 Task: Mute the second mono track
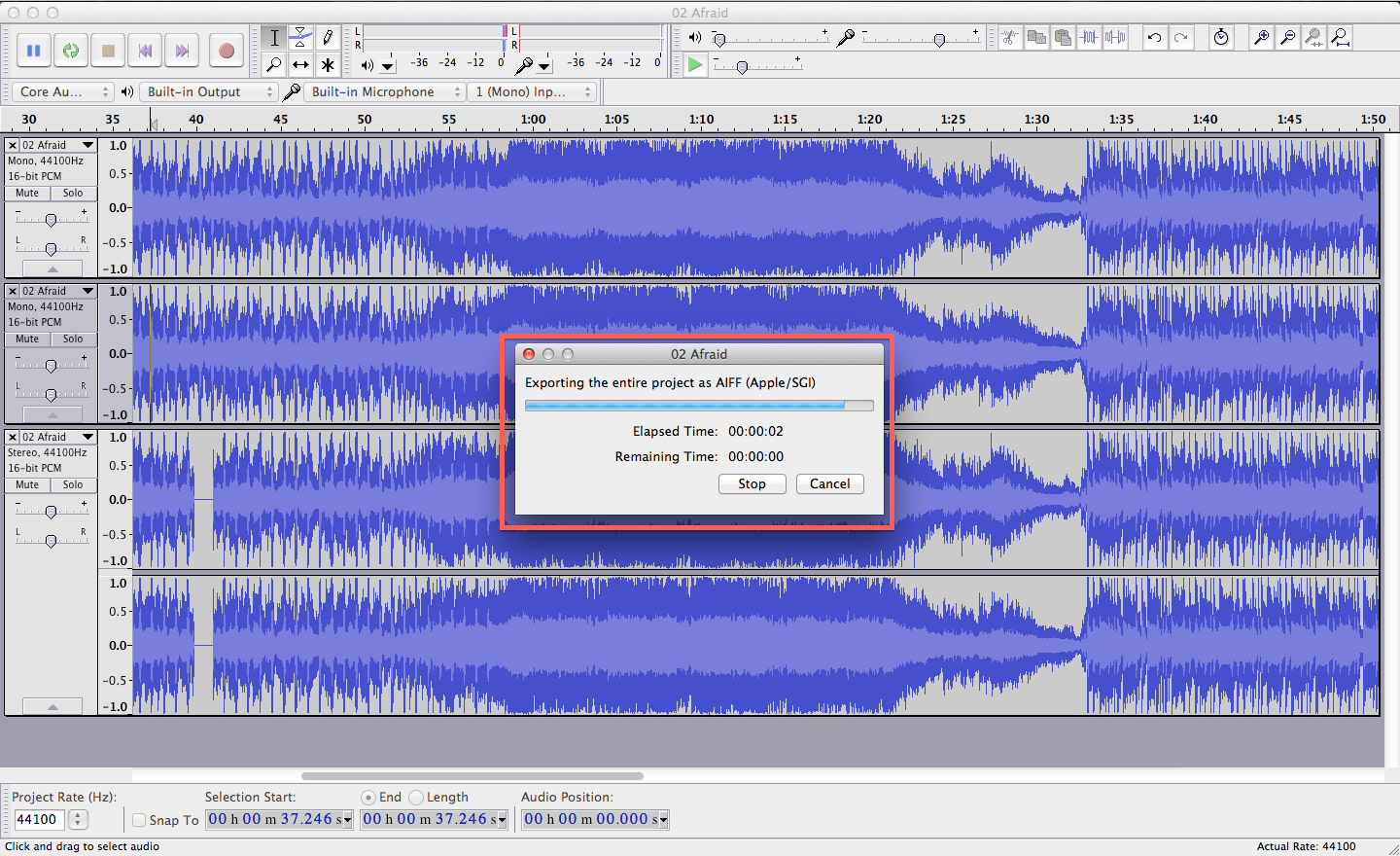(x=27, y=339)
